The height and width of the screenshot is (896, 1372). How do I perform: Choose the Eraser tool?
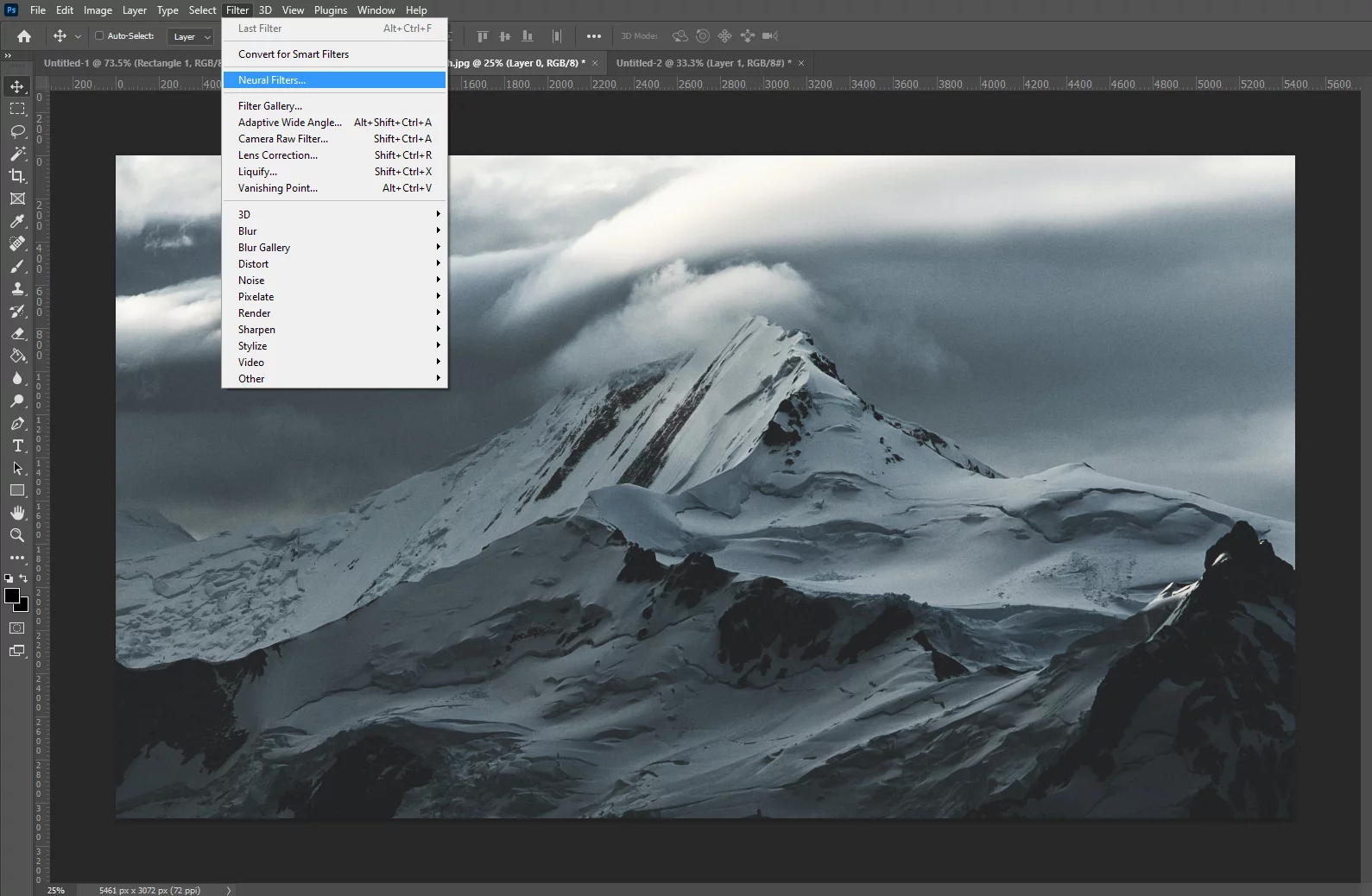click(17, 333)
